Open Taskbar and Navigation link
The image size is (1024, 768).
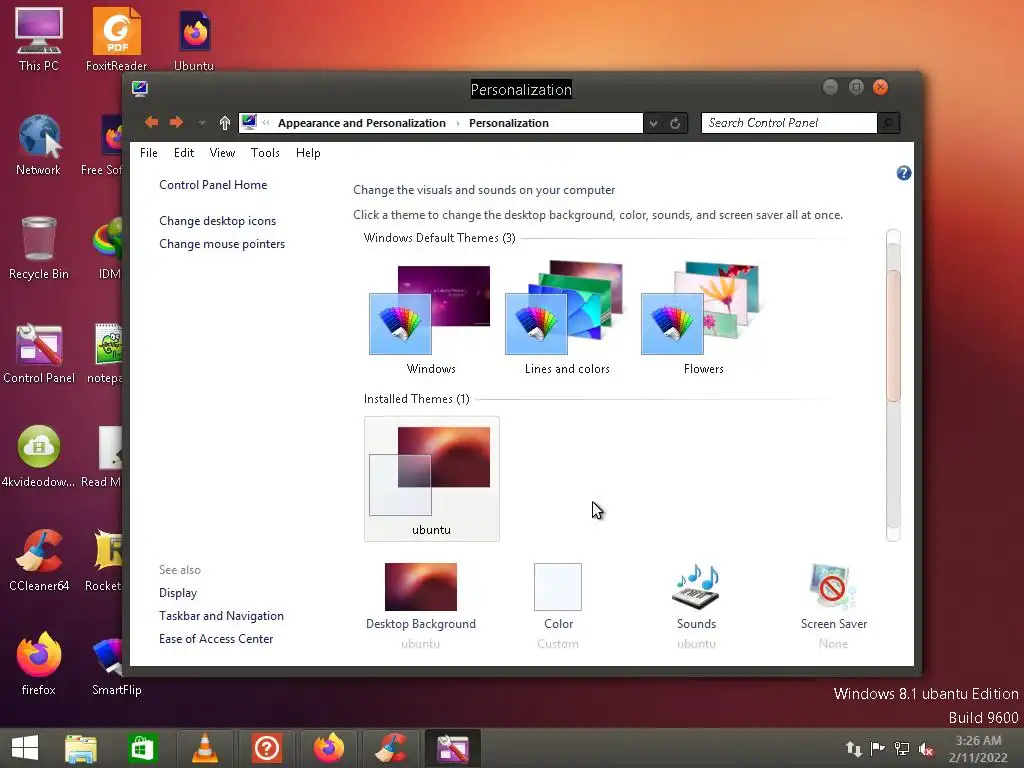click(x=221, y=616)
